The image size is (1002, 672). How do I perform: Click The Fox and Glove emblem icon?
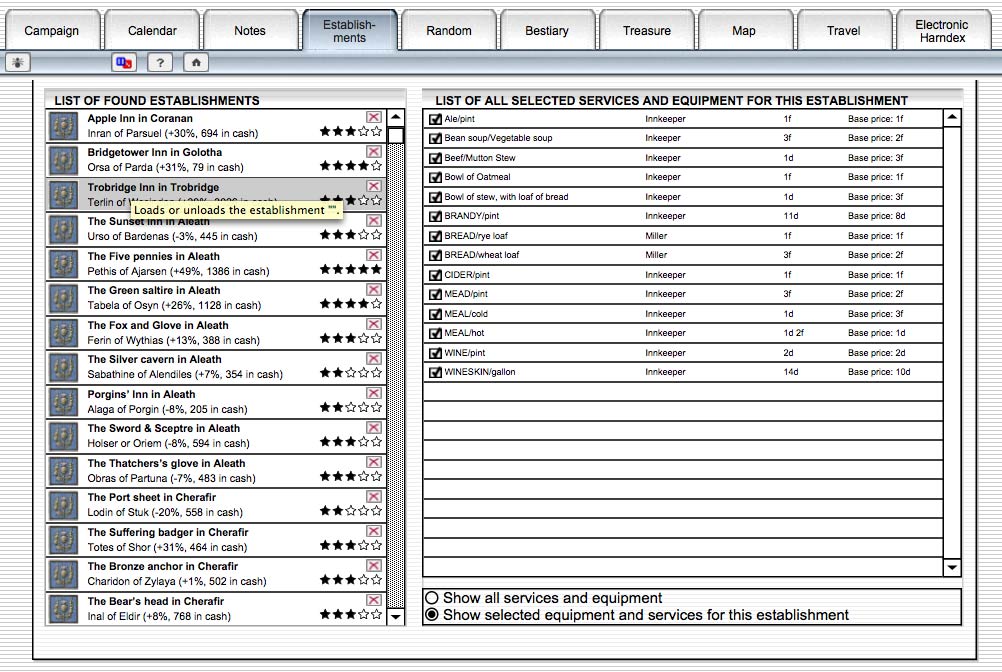[63, 333]
